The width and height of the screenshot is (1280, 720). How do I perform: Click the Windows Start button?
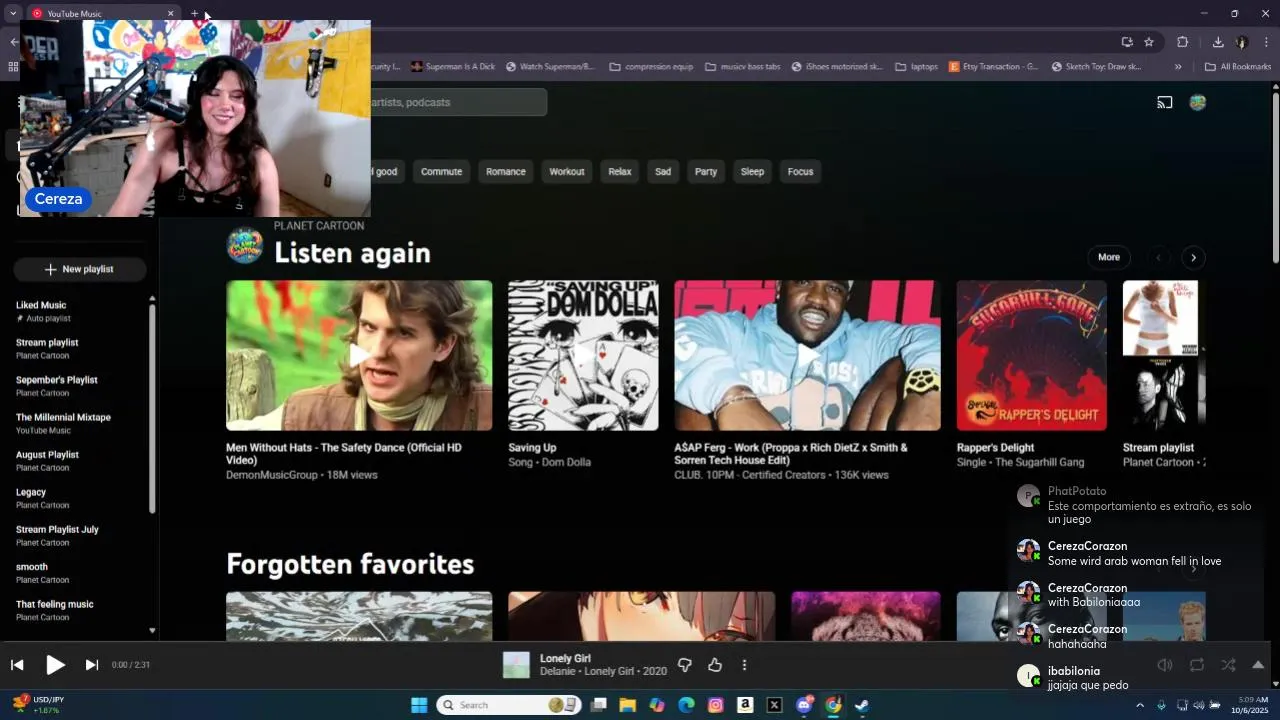419,705
